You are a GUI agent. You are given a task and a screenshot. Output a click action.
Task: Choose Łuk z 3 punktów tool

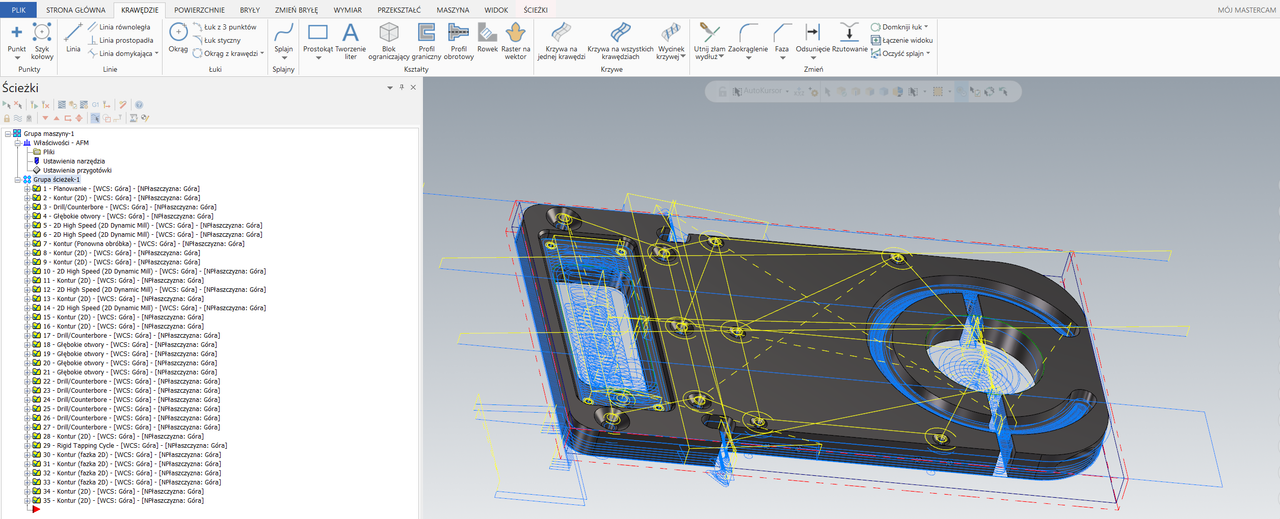(x=223, y=27)
